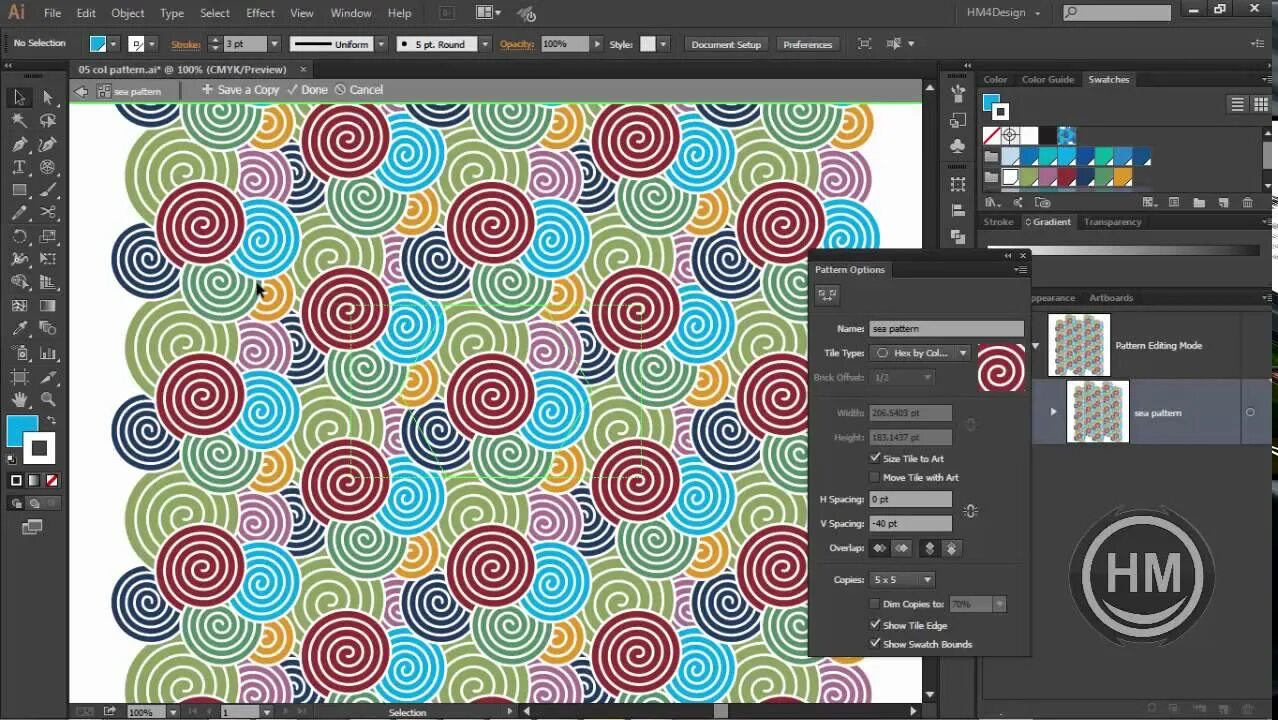
Task: Enable Move Tile with Art checkbox
Action: pos(875,477)
